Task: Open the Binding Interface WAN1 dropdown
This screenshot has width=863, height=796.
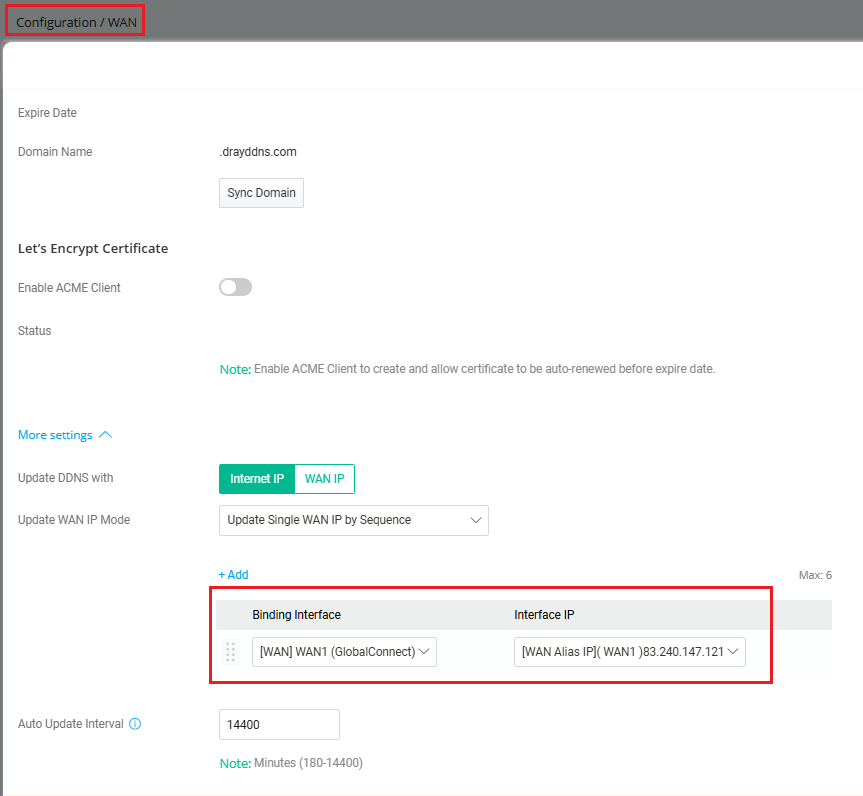Action: click(344, 652)
